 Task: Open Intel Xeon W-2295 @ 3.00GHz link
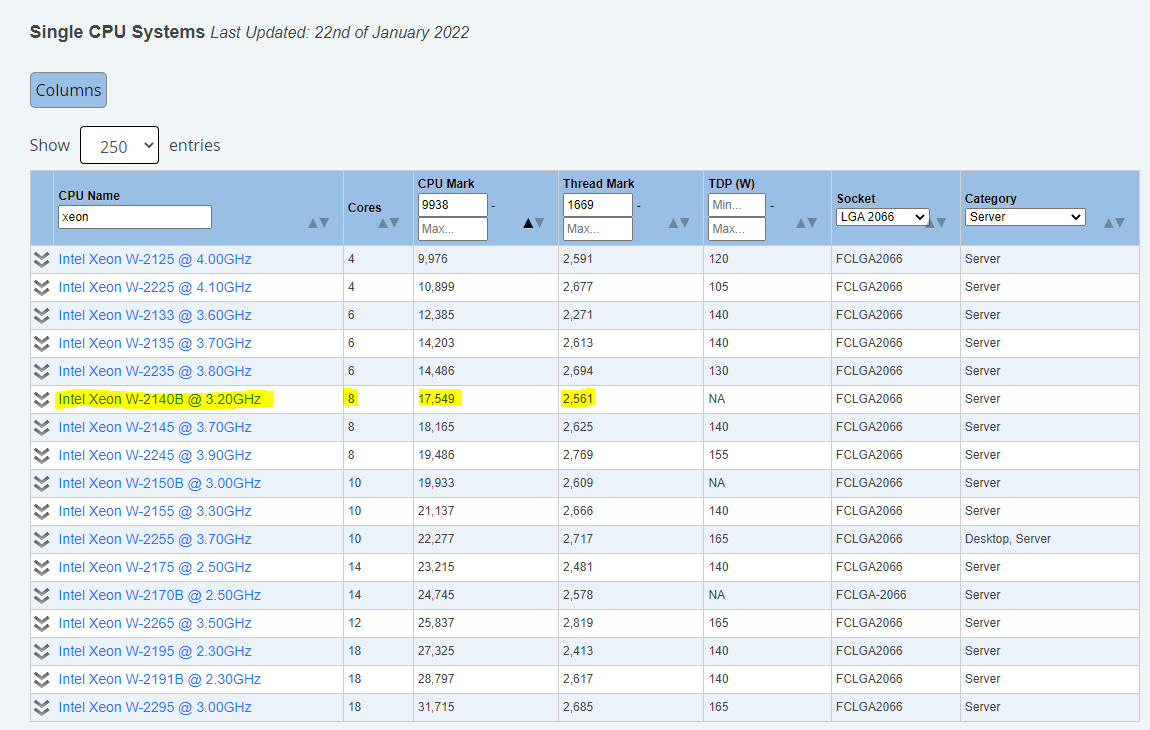155,707
